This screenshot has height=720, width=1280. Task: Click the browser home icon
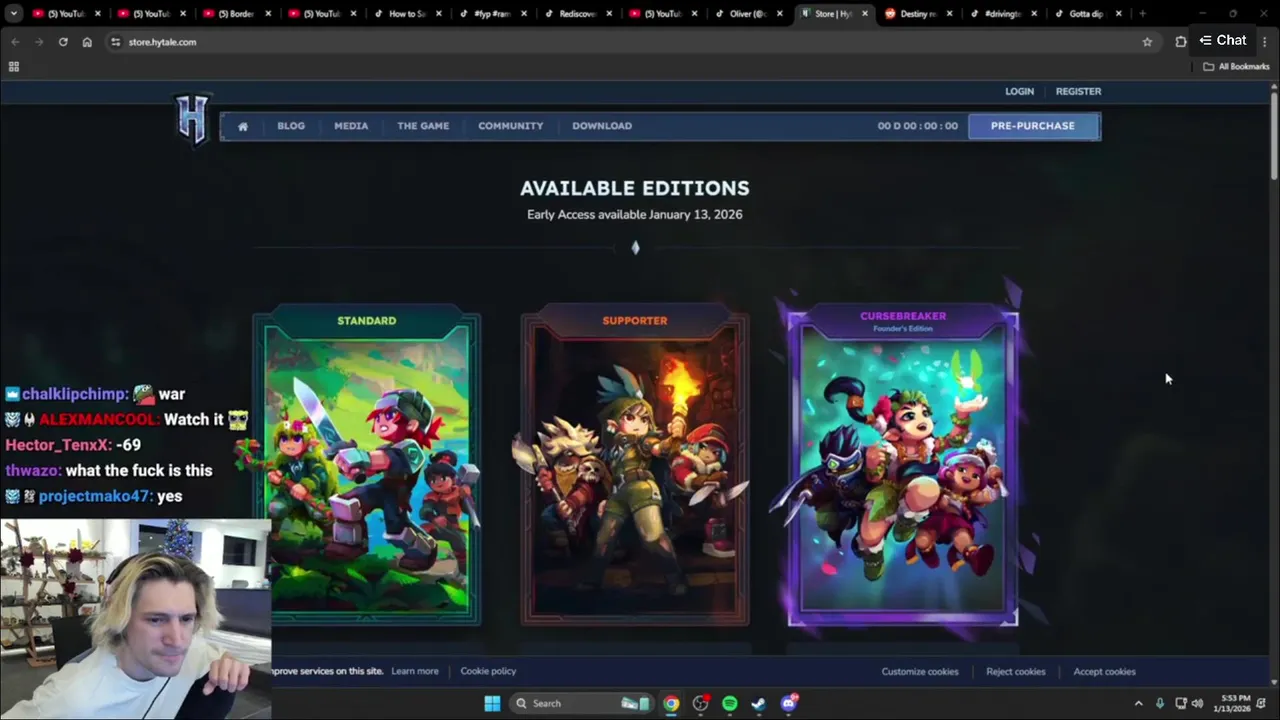[87, 42]
